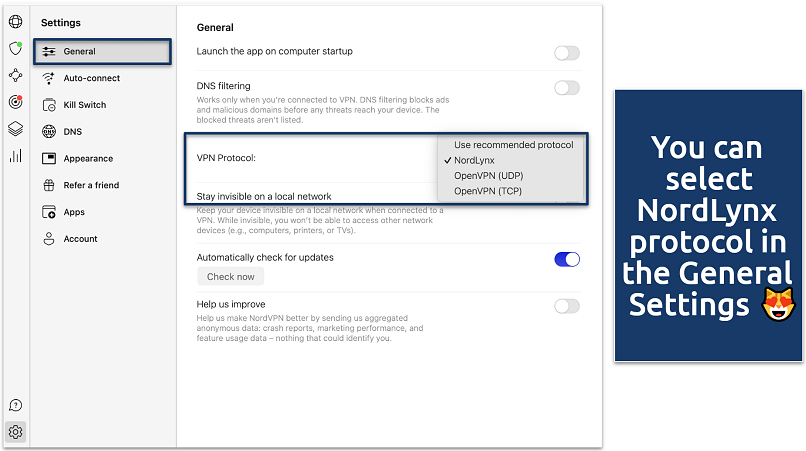
Task: Open the globe server map icon
Action: [x=15, y=21]
